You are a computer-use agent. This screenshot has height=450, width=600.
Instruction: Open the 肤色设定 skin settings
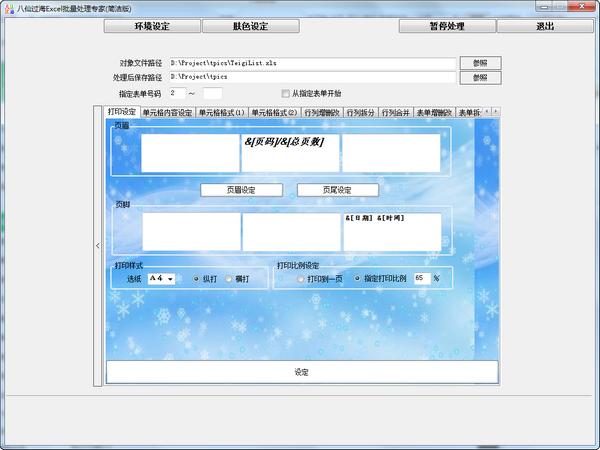(x=251, y=26)
